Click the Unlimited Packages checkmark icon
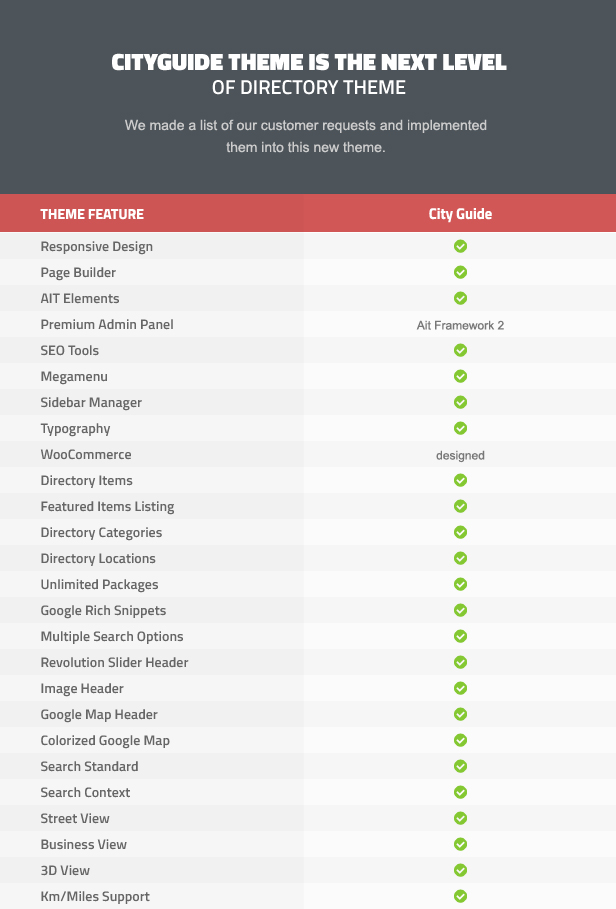616x909 pixels. point(460,584)
